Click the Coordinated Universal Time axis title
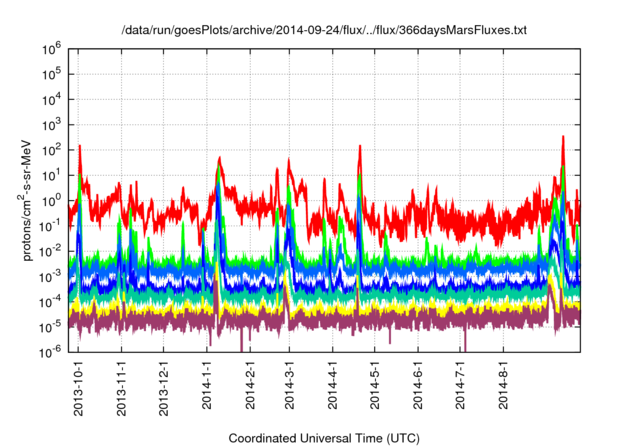Viewport: 640px width, 448px height. tap(324, 439)
